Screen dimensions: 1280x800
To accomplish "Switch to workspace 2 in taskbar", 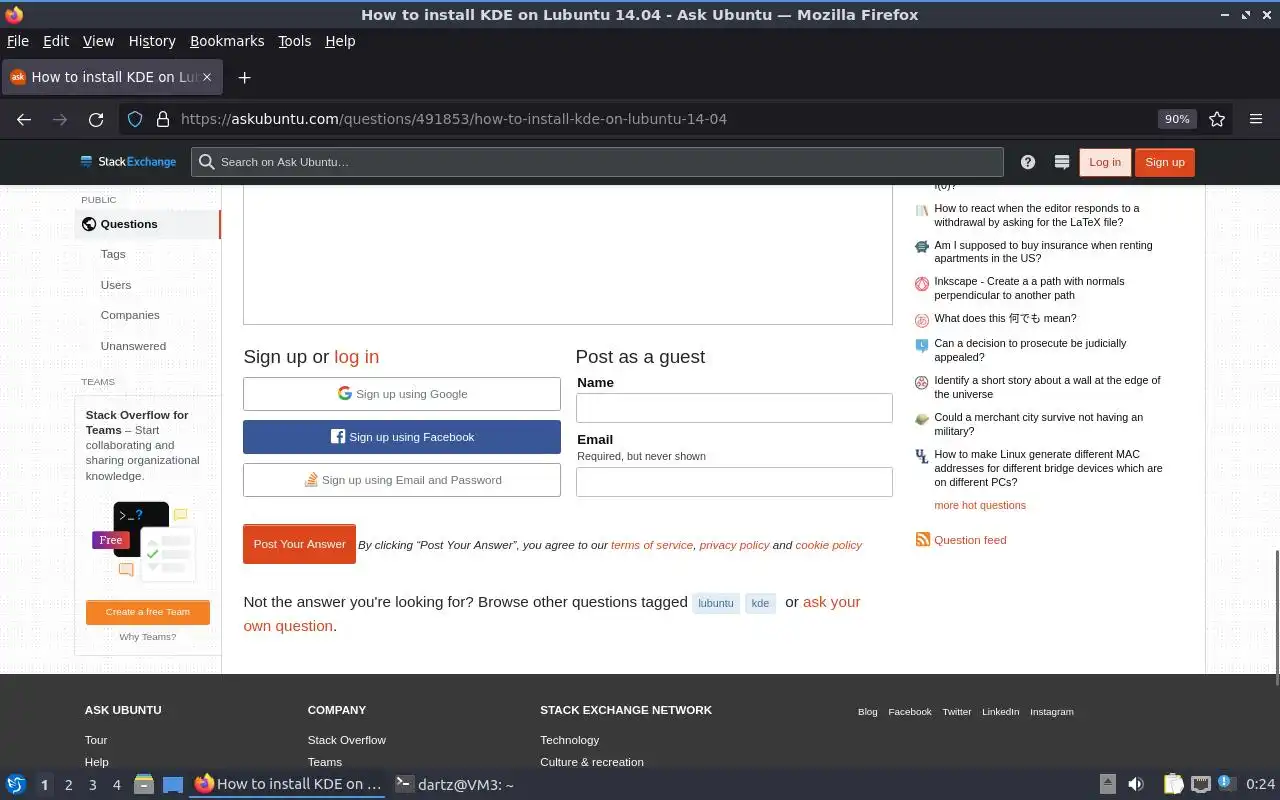I will coord(68,785).
